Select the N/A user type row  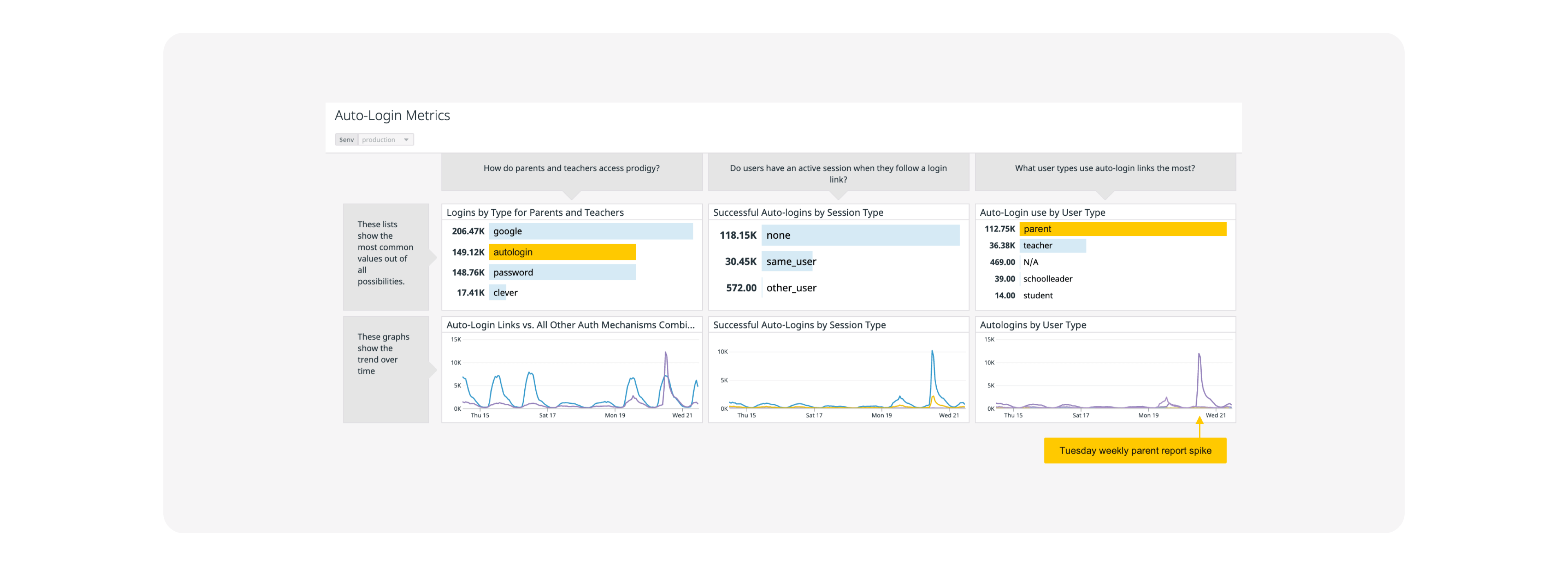(1105, 262)
